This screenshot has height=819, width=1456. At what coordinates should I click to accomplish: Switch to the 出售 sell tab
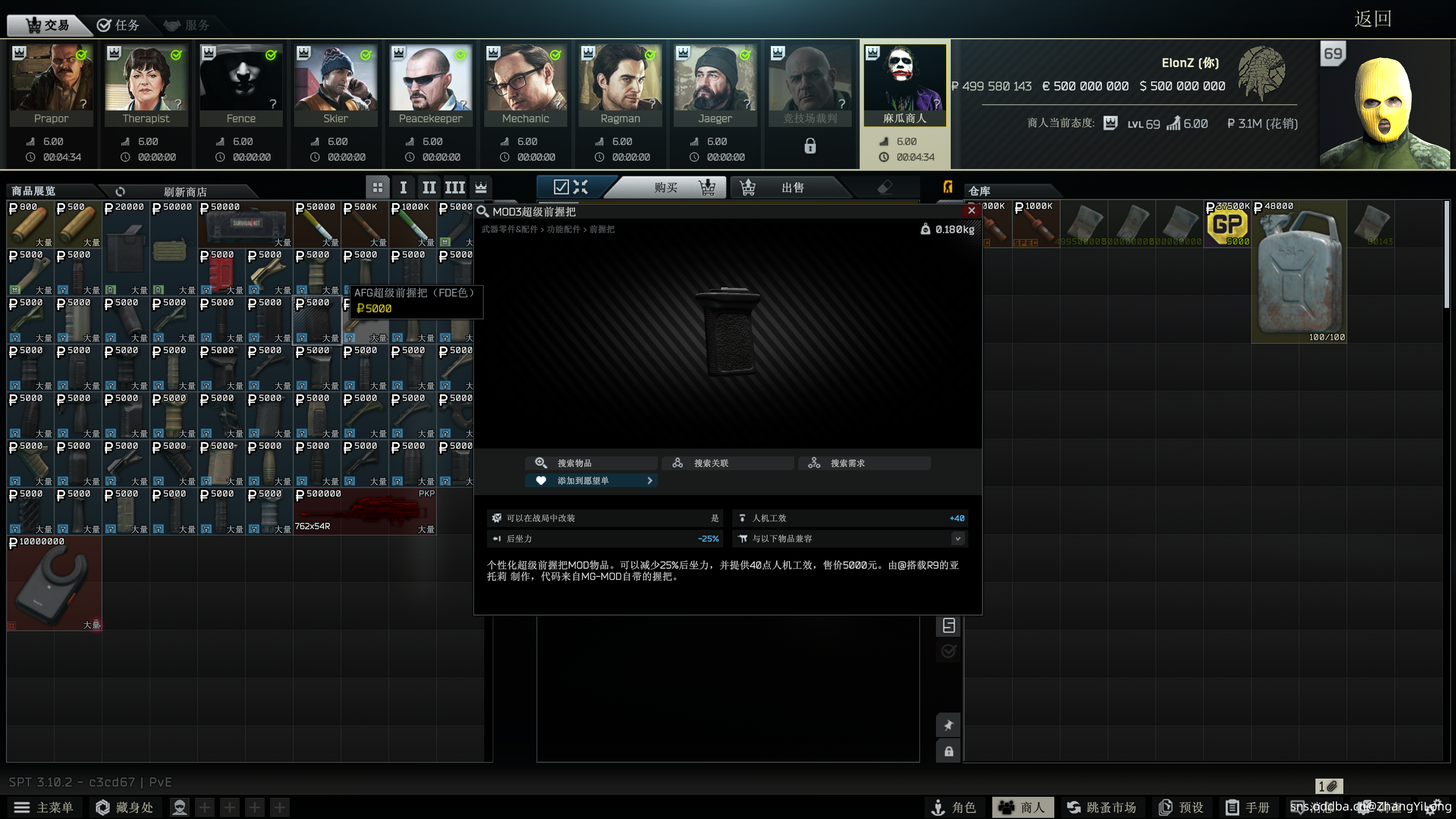pos(790,187)
